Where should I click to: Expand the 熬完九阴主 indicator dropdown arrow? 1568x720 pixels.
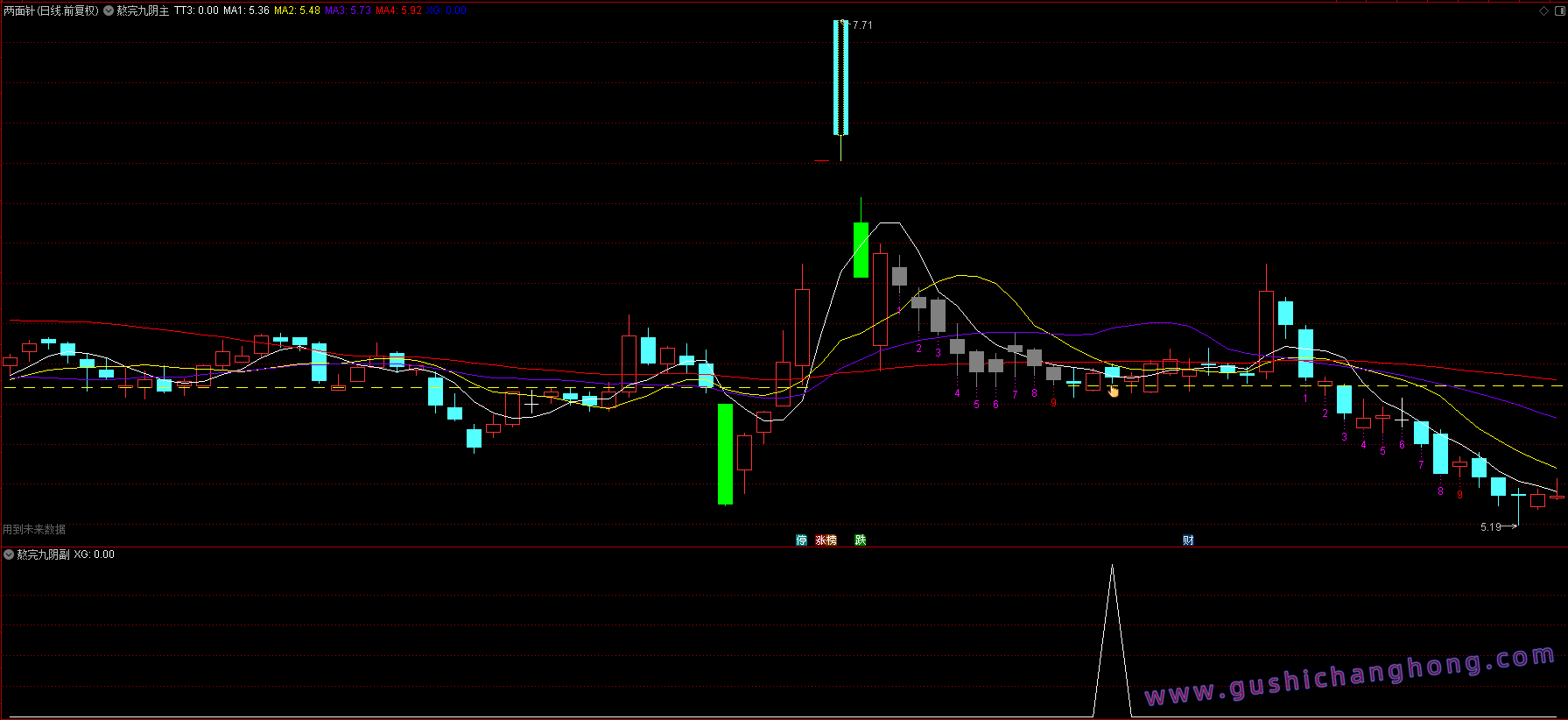pyautogui.click(x=109, y=11)
